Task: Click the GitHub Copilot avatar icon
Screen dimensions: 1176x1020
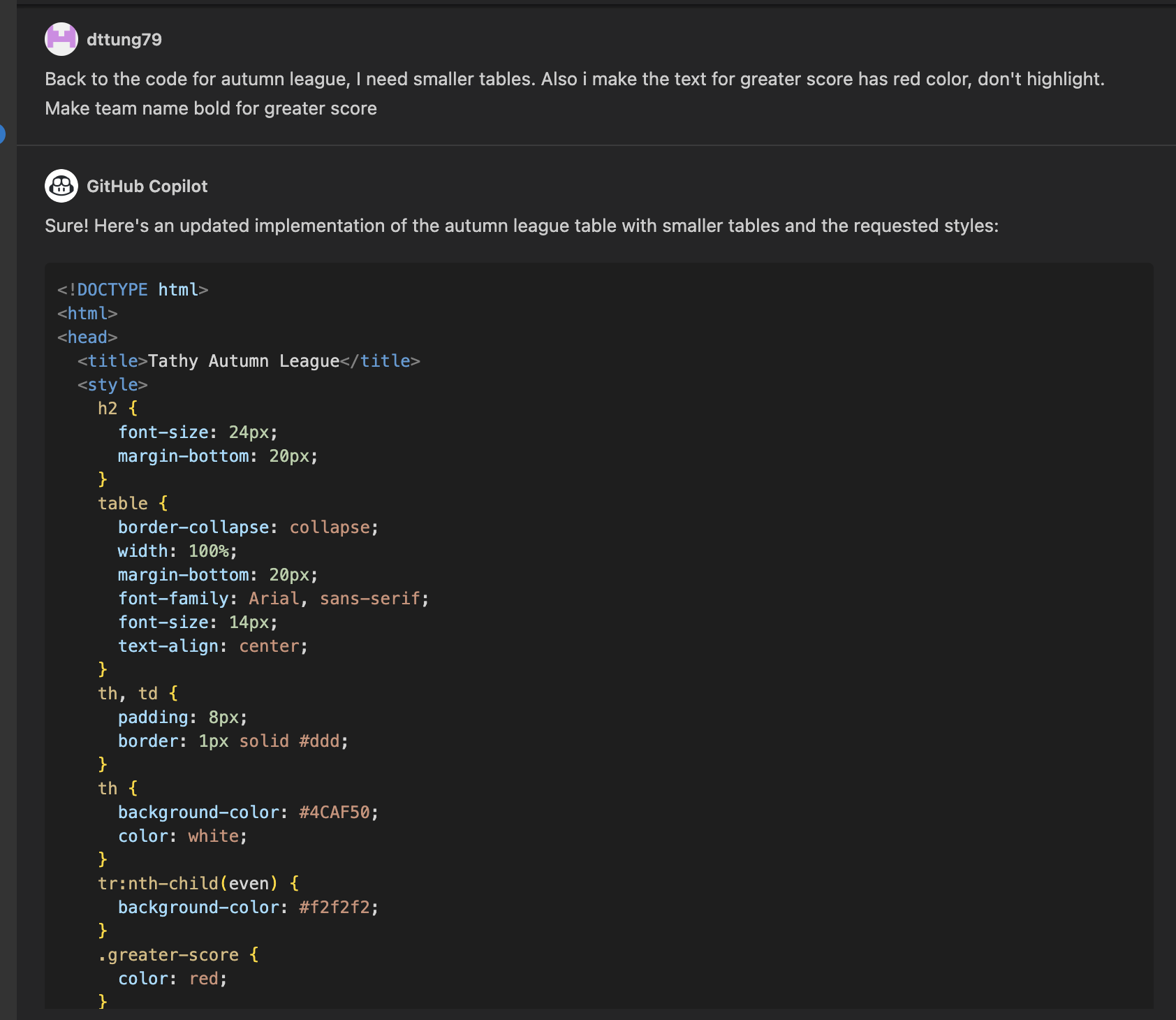Action: [x=61, y=186]
